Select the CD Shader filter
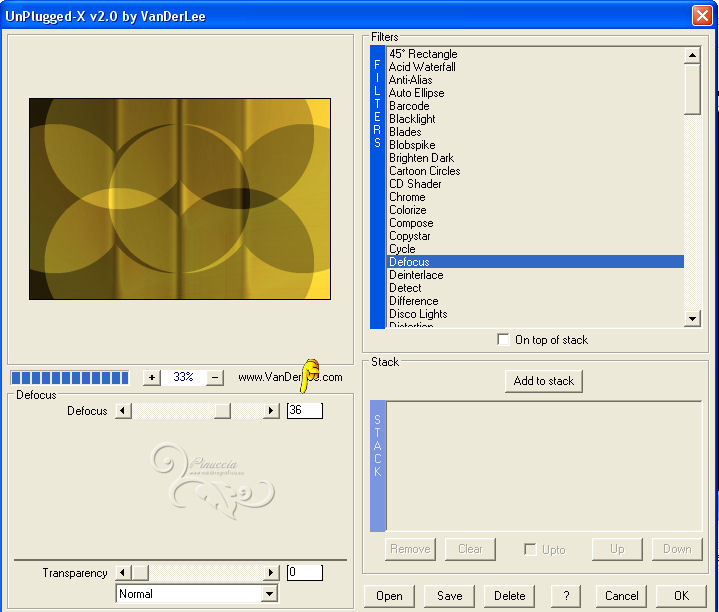Viewport: 719px width, 612px height. [x=535, y=184]
